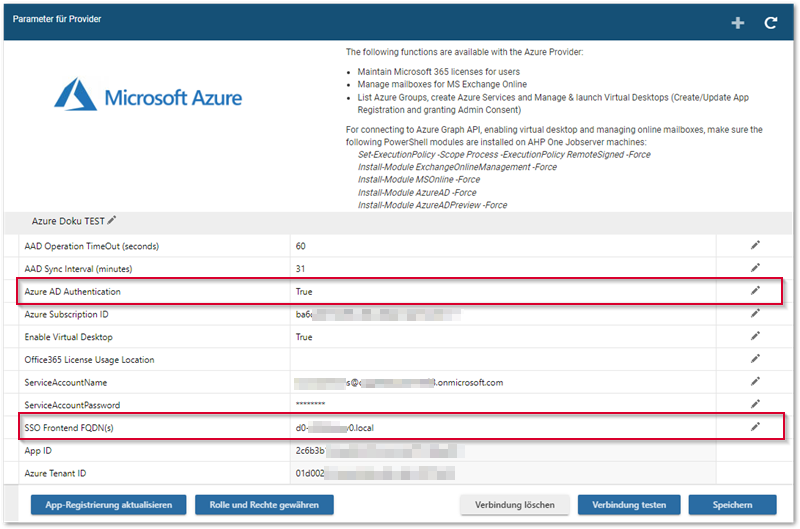Image resolution: width=800 pixels, height=529 pixels.
Task: Select the value 60 for TimeOut
Action: tap(301, 246)
